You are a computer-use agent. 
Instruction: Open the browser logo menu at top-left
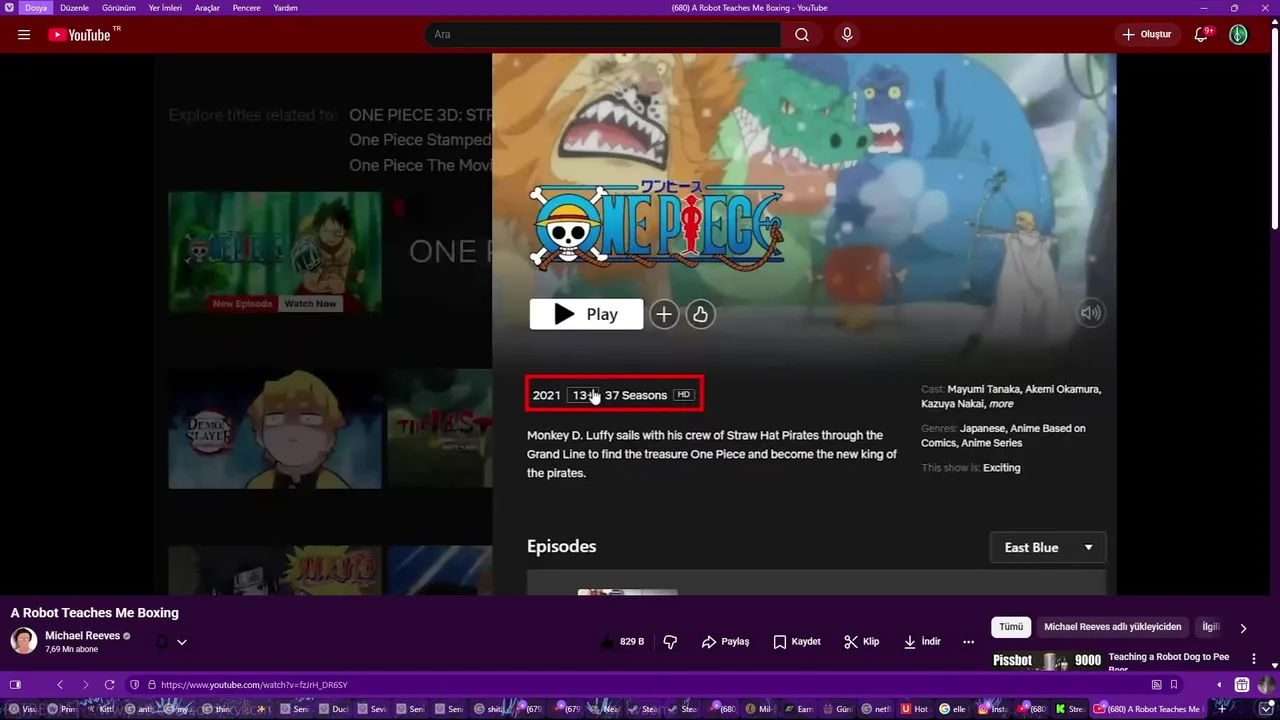10,8
